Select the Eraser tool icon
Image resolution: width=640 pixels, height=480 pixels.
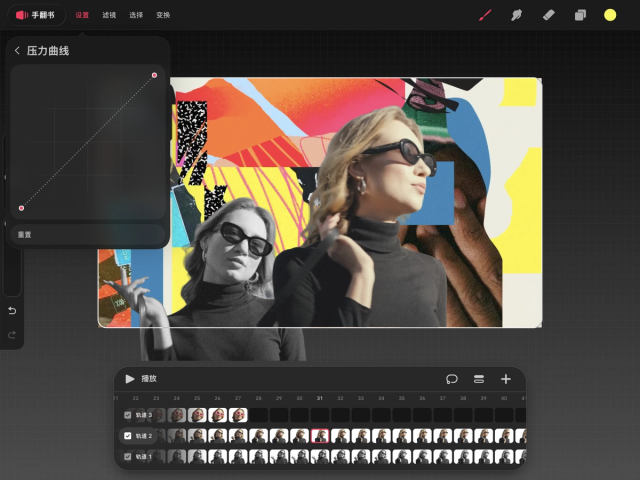(x=548, y=15)
